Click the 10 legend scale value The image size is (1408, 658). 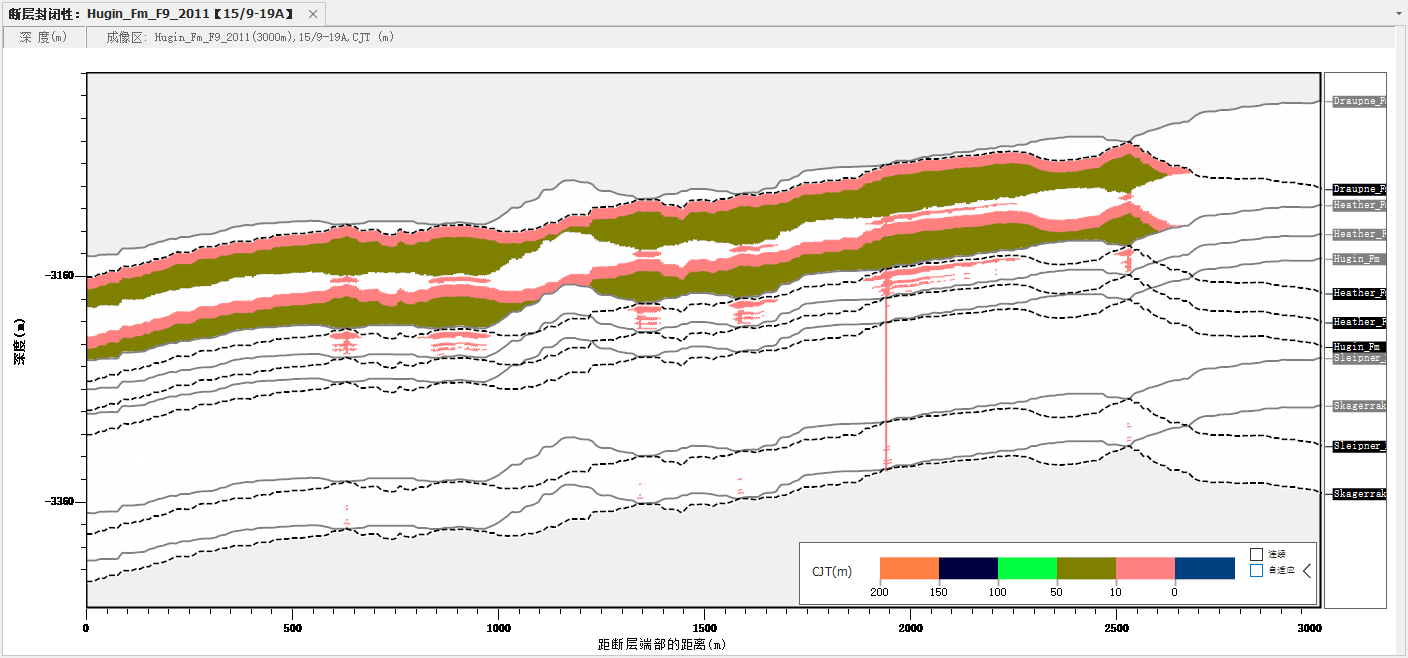1116,592
